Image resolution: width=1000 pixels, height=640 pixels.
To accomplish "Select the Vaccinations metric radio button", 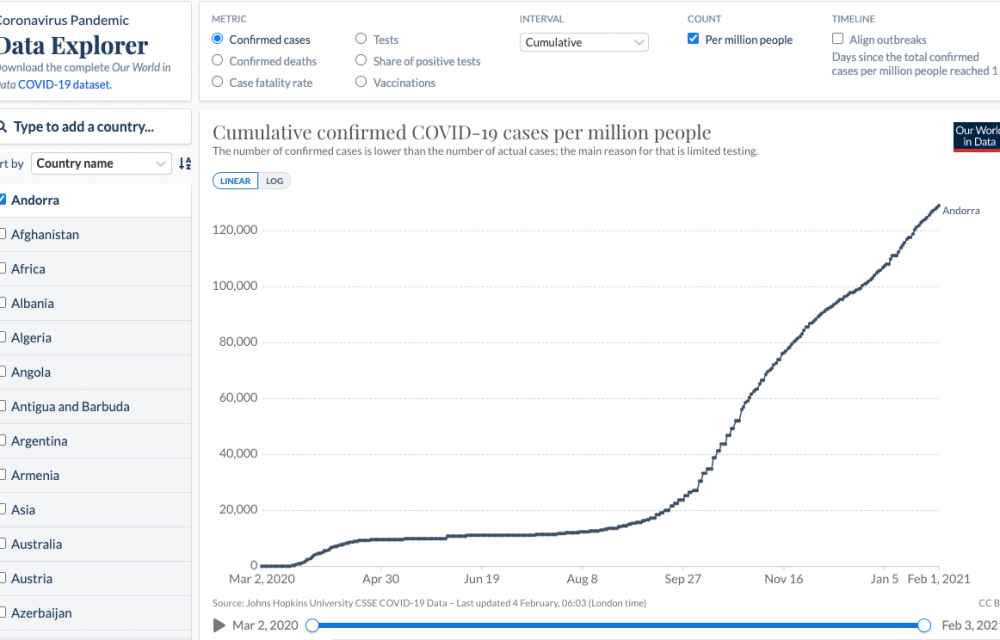I will [361, 83].
